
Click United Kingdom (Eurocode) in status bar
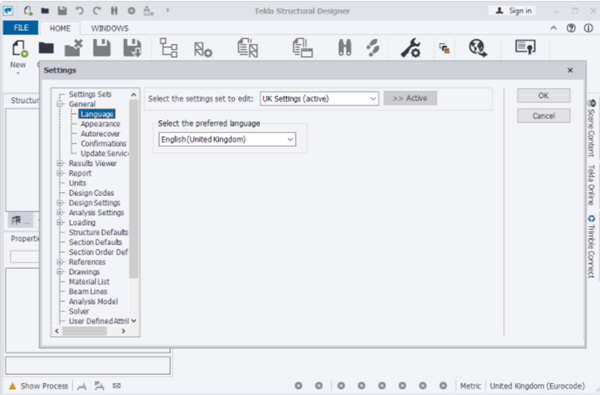point(537,386)
